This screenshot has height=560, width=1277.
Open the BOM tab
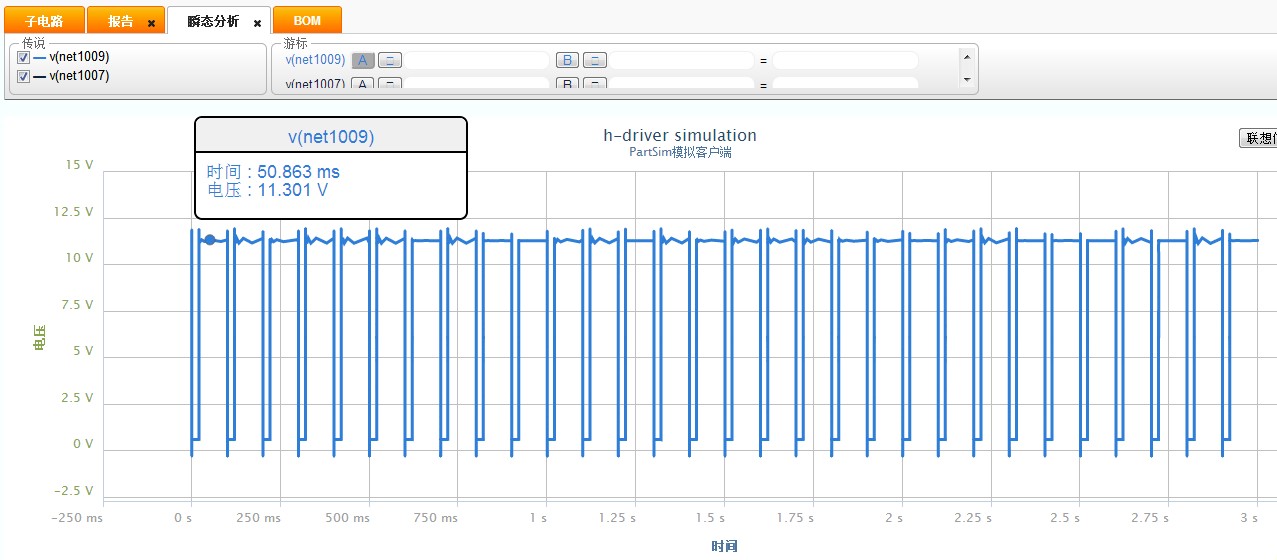click(x=307, y=20)
